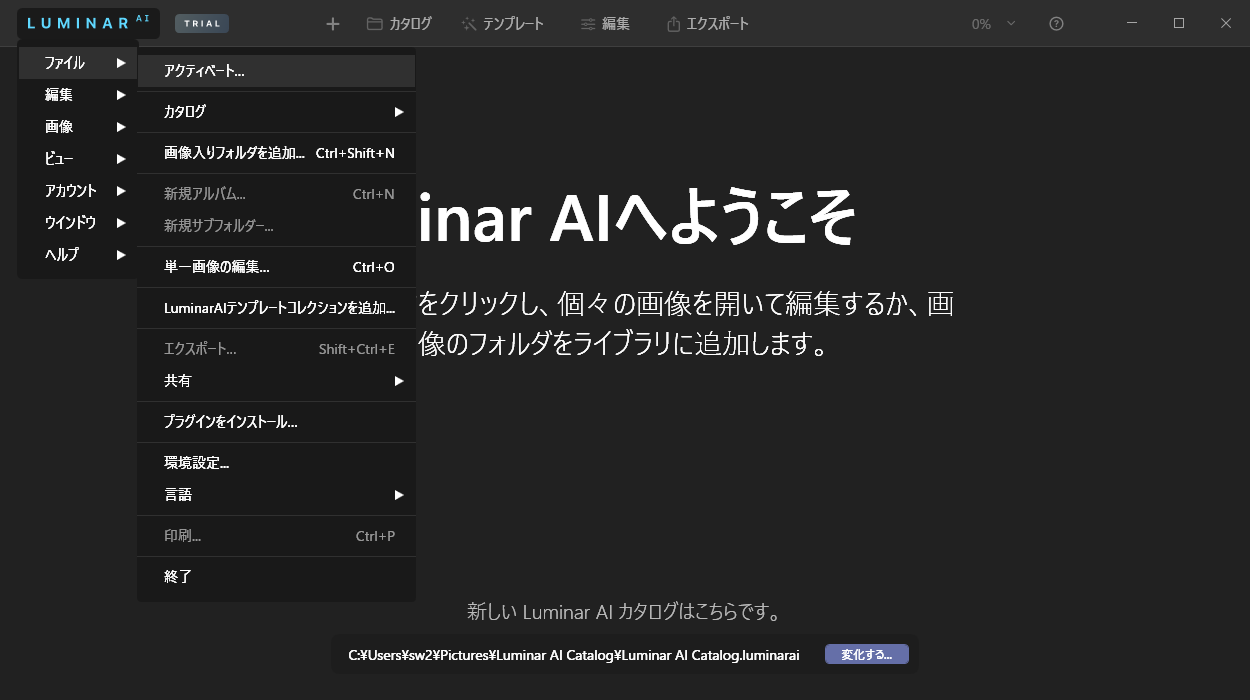1250x700 pixels.
Task: Expand the 言語 submenu
Action: (276, 495)
